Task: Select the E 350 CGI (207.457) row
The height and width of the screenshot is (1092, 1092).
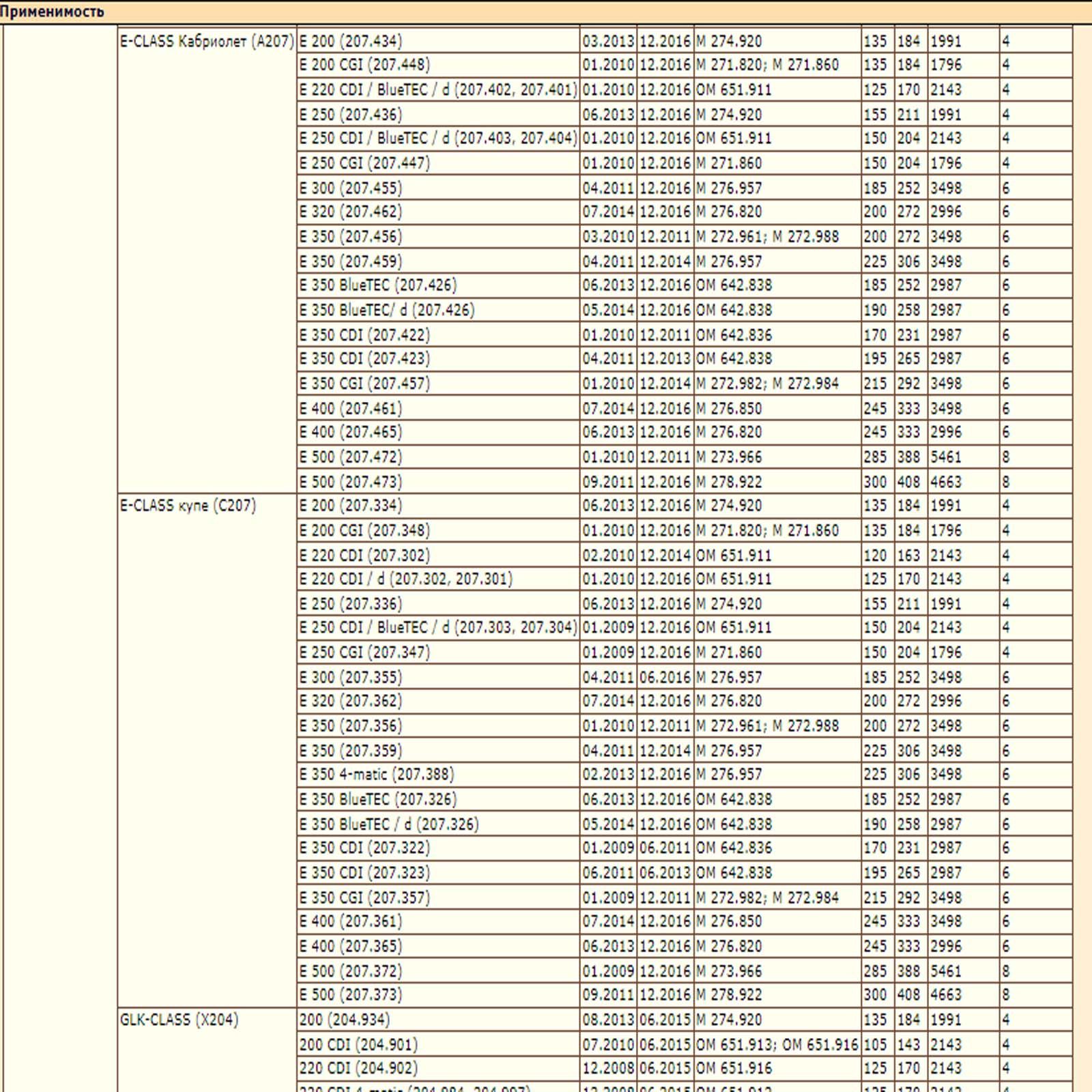Action: tap(364, 384)
